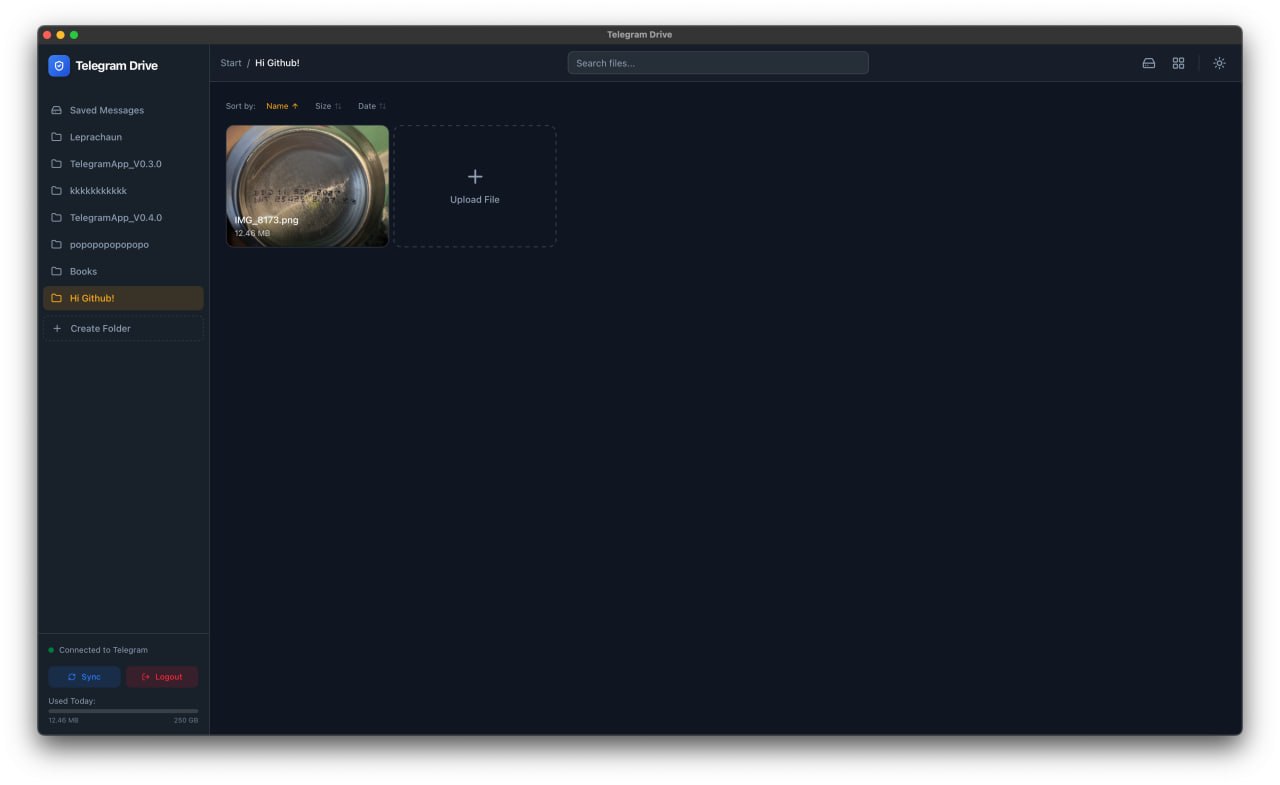Switch to grid view layout icon
This screenshot has height=785, width=1280.
(1178, 63)
